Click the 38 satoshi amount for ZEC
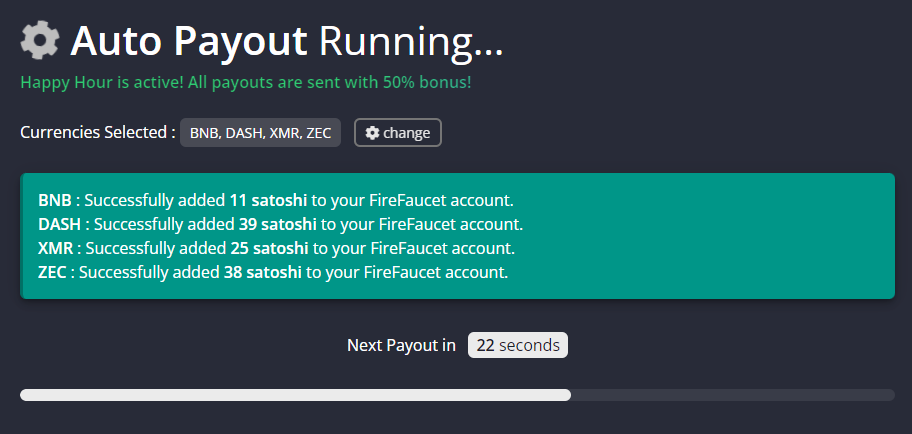The height and width of the screenshot is (434, 912). (x=263, y=272)
